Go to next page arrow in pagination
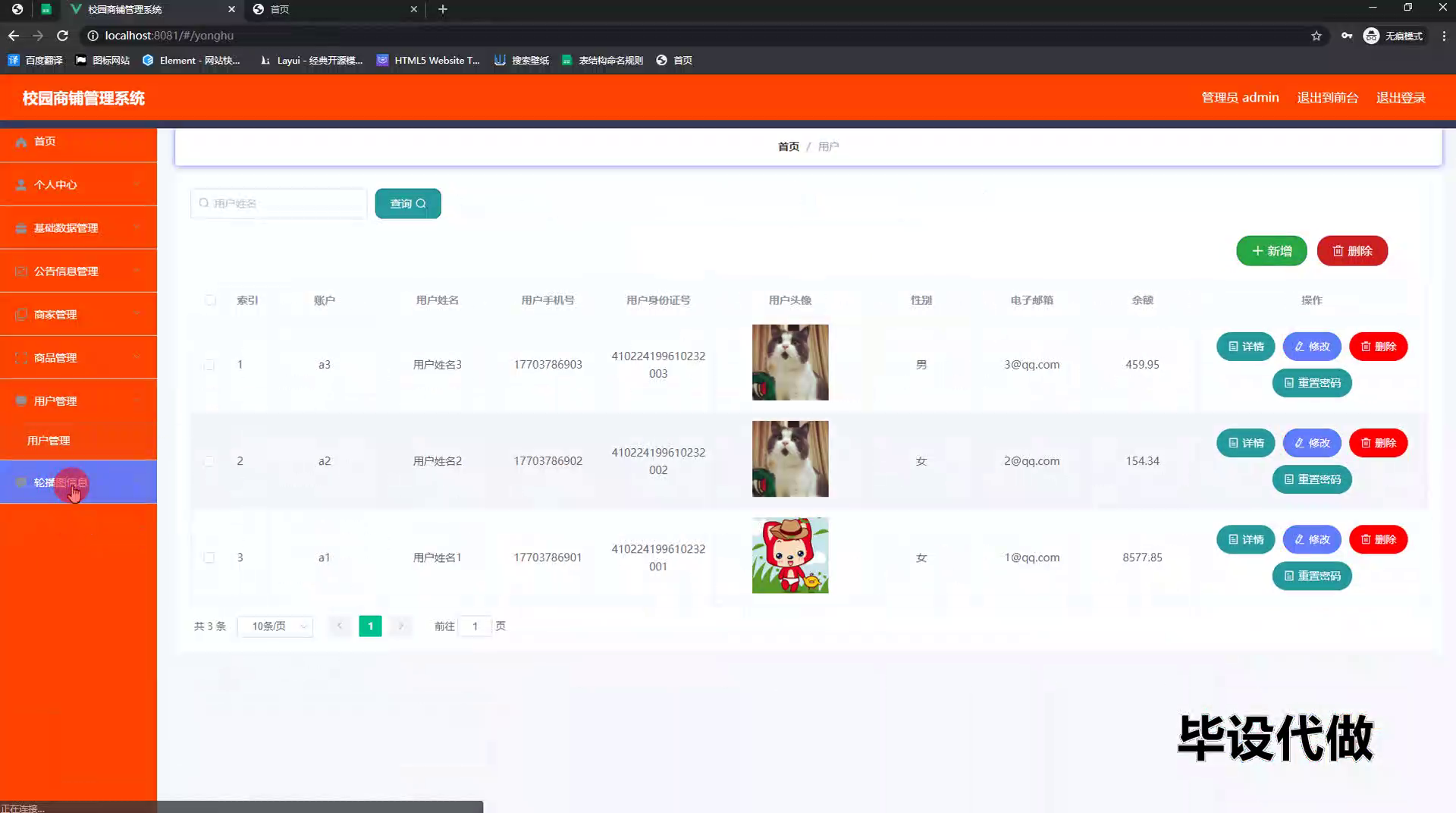Viewport: 1456px width, 813px height. pyautogui.click(x=401, y=626)
